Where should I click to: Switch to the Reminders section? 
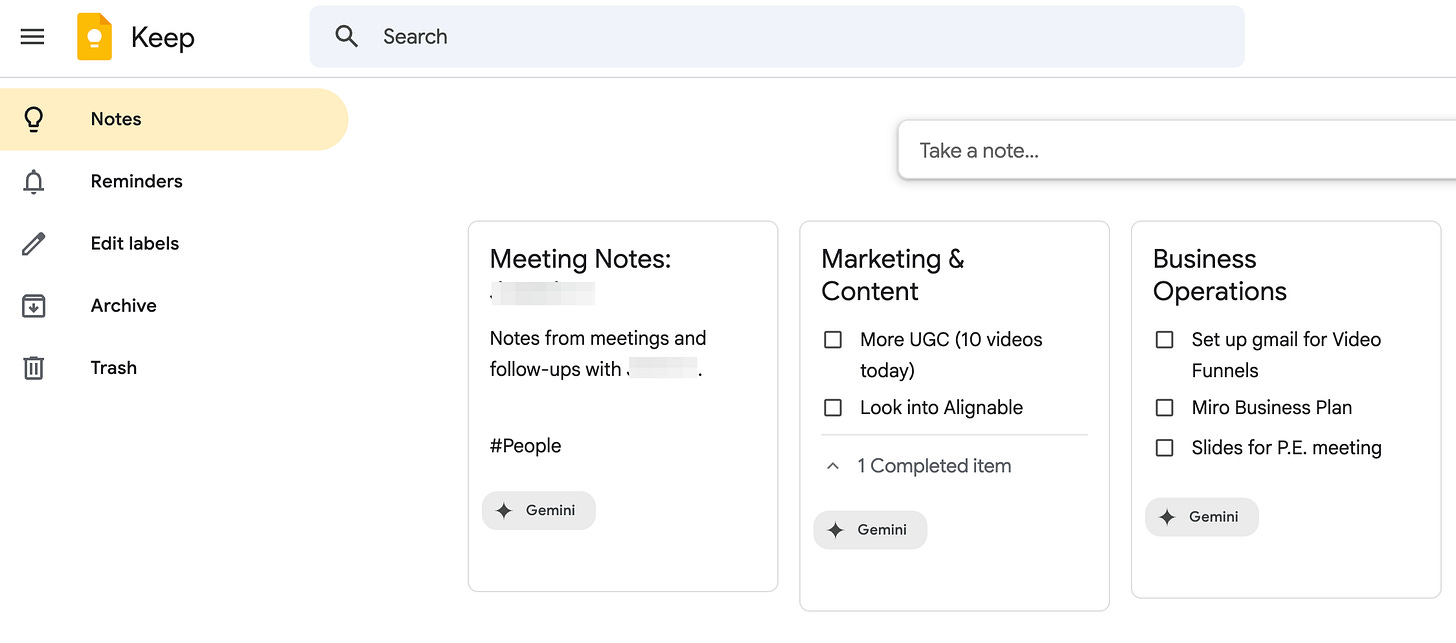click(x=136, y=181)
